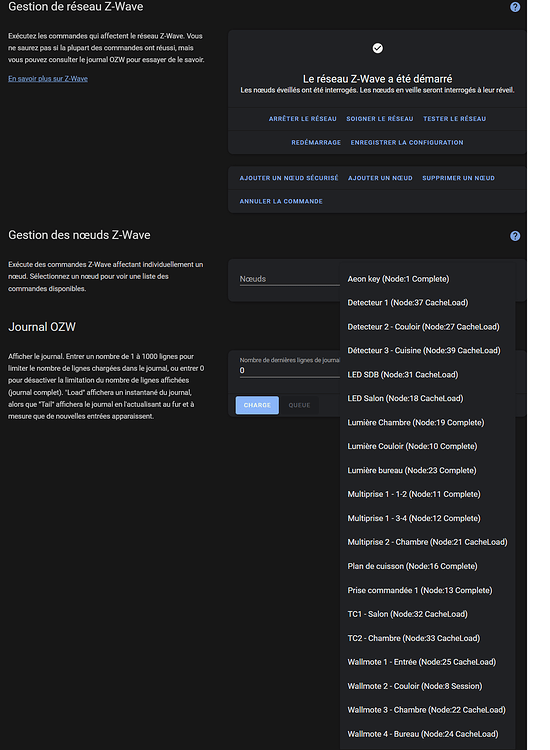Open help for Z-Wave network management
The image size is (550, 750).
pos(515,7)
